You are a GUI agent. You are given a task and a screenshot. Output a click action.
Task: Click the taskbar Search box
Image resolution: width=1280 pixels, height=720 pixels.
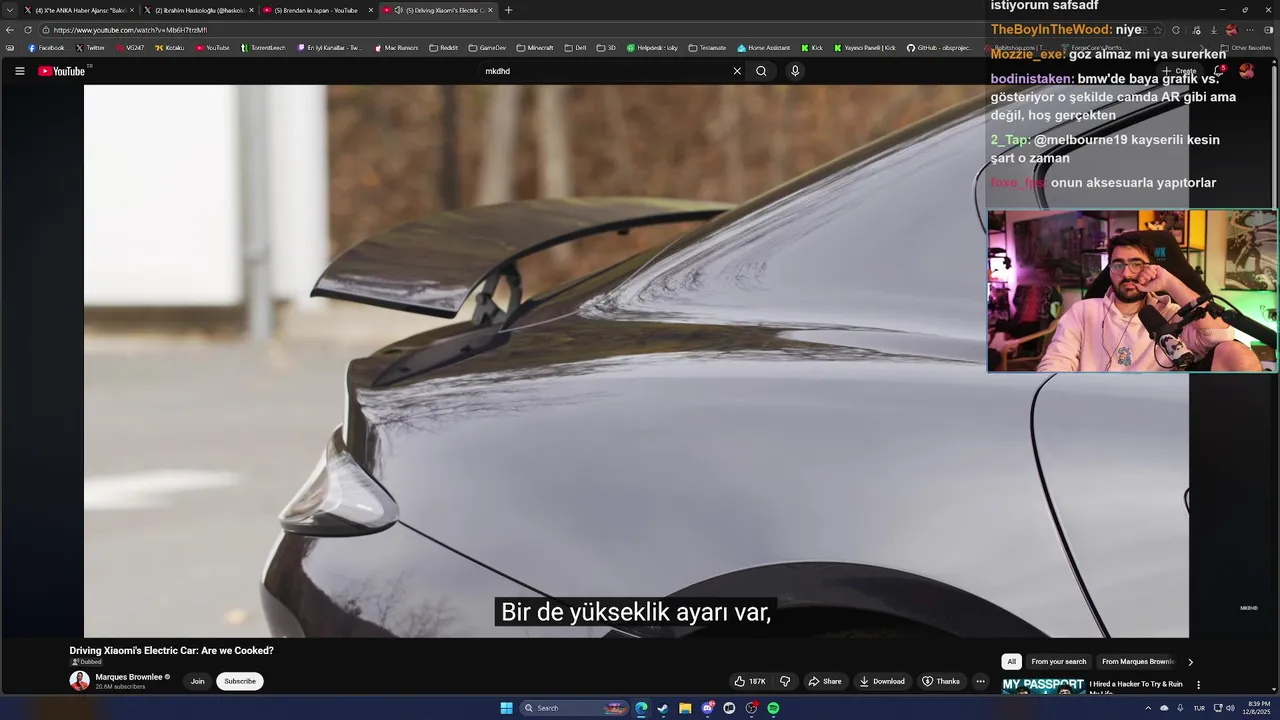tap(575, 708)
